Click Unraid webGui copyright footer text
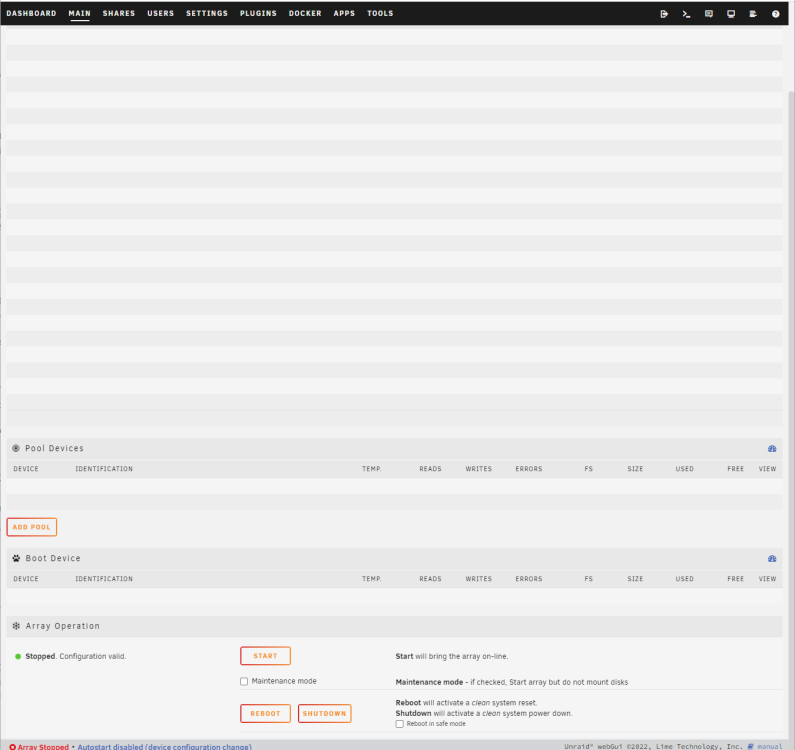 (653, 746)
